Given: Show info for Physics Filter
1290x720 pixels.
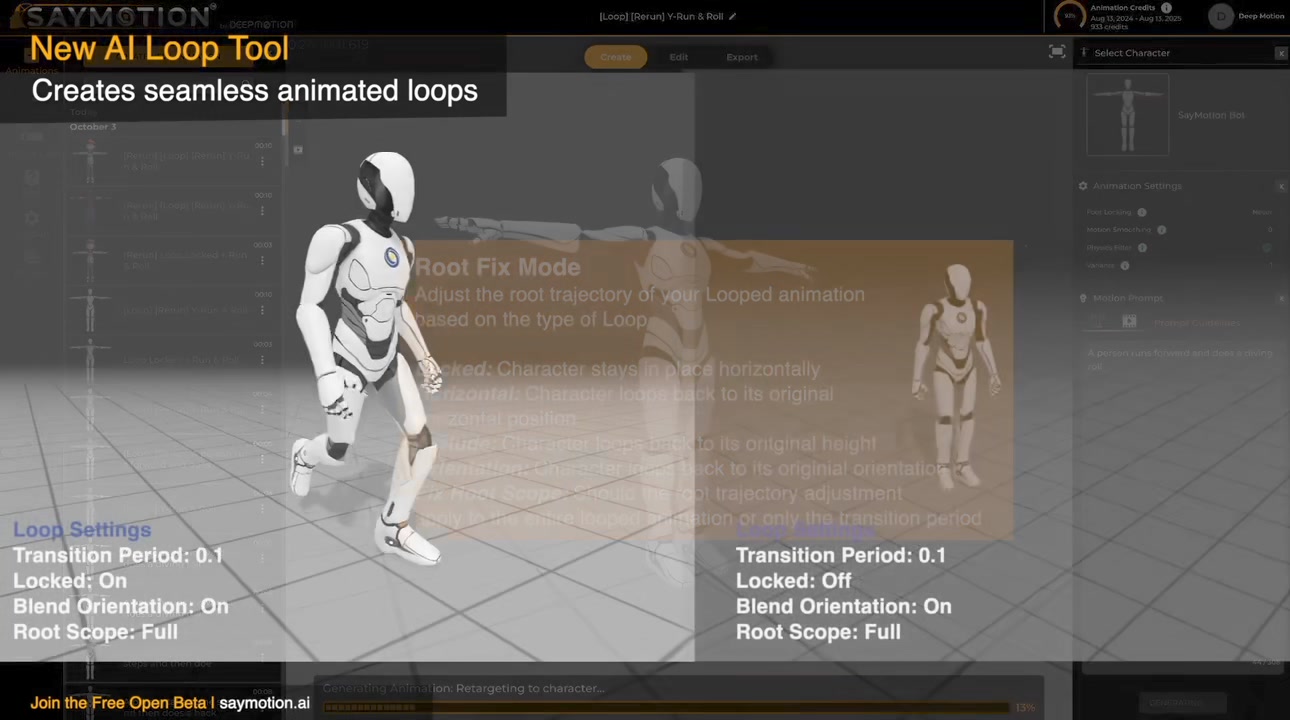Looking at the screenshot, I should (1142, 247).
